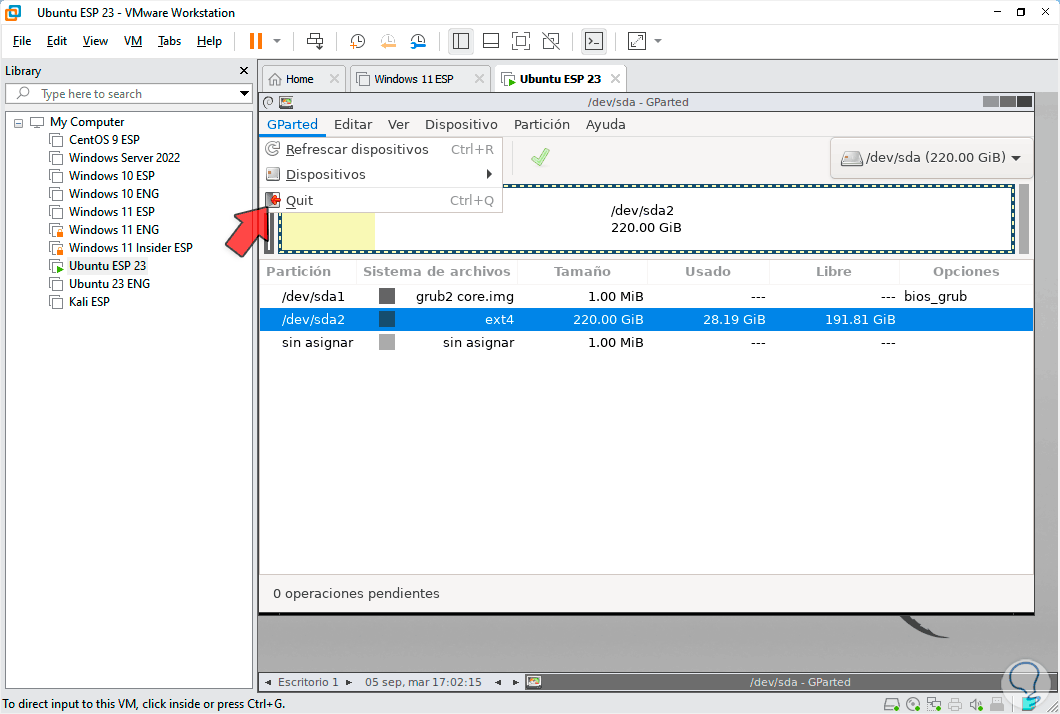Open the GParted Editar menu
The height and width of the screenshot is (714, 1060).
pos(353,124)
